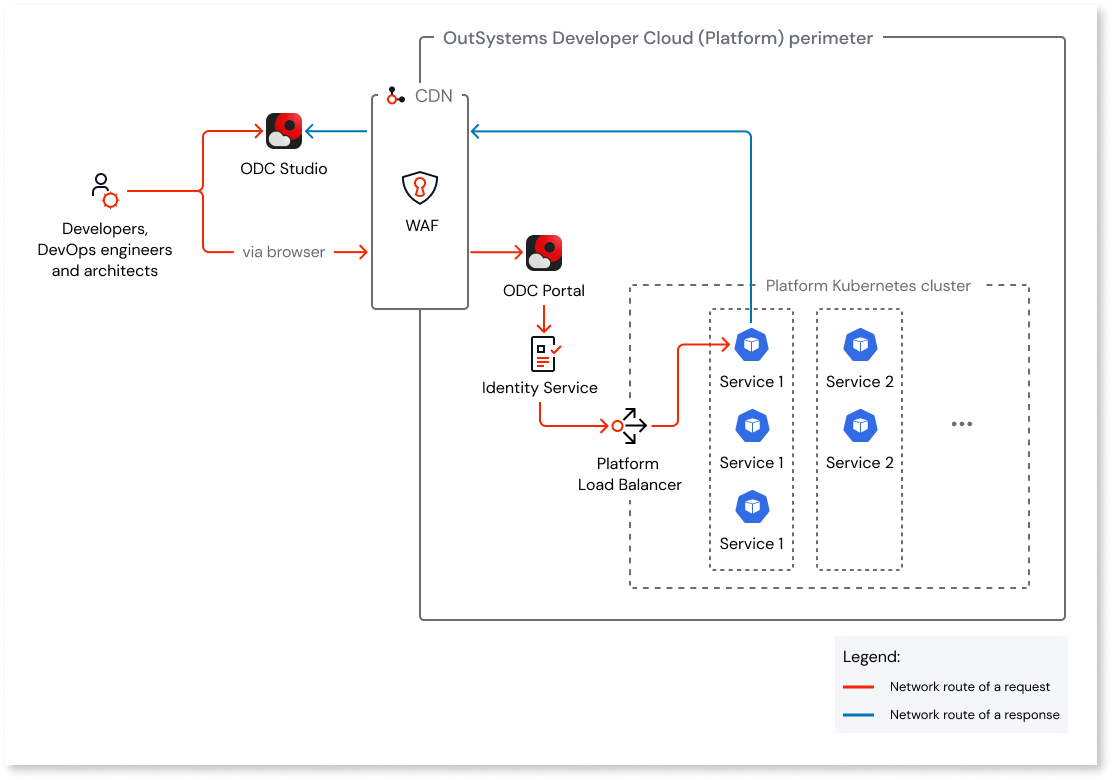Select the topmost Service 1 hexagon icon
The image size is (1112, 780).
[751, 344]
